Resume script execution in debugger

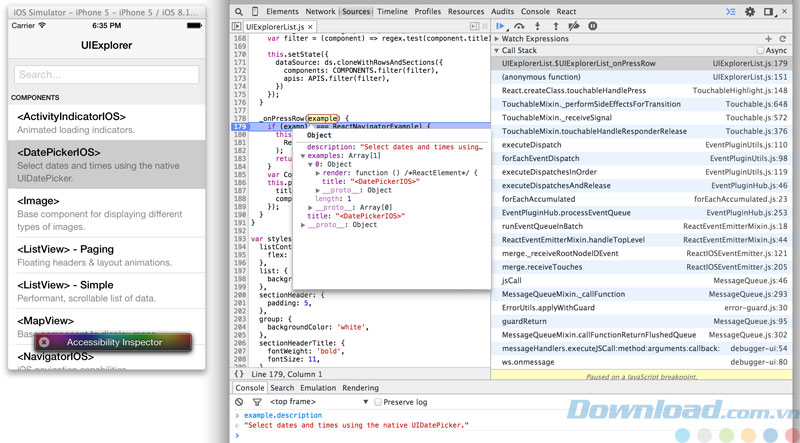(x=501, y=26)
